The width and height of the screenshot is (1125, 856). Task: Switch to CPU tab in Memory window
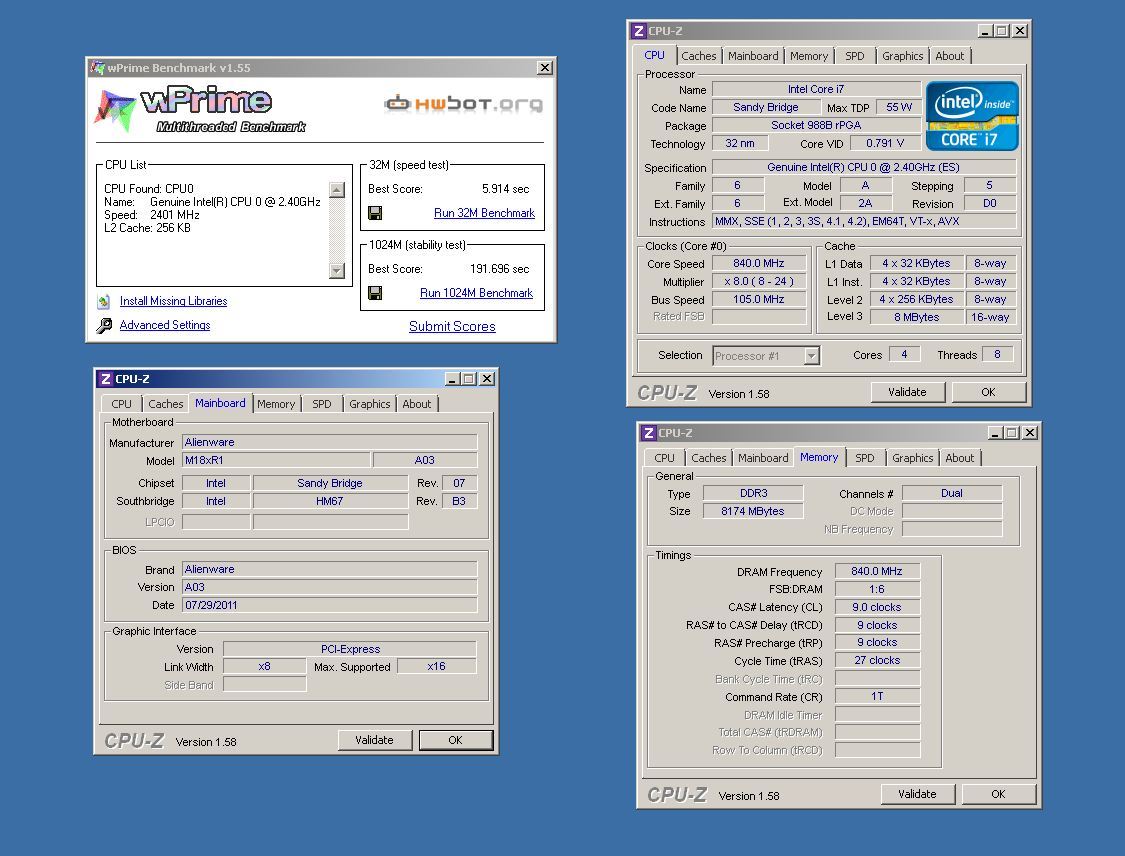(664, 458)
